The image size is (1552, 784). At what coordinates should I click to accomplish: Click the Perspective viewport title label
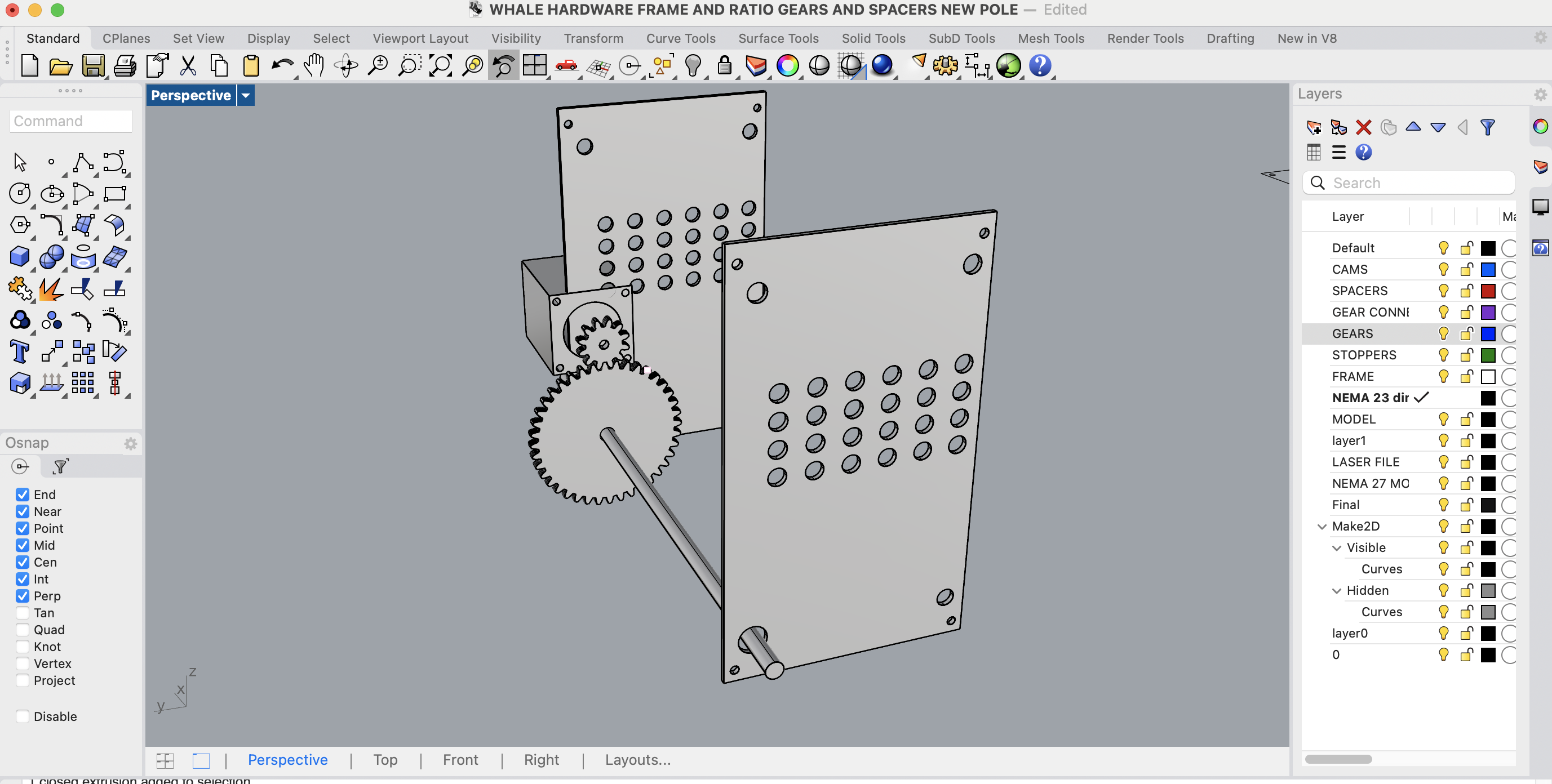click(x=190, y=95)
